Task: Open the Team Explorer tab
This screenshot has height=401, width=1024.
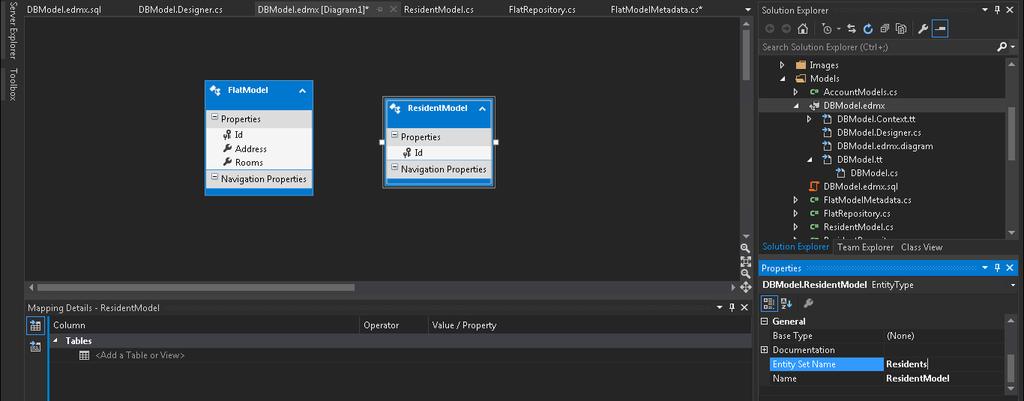Action: click(865, 248)
